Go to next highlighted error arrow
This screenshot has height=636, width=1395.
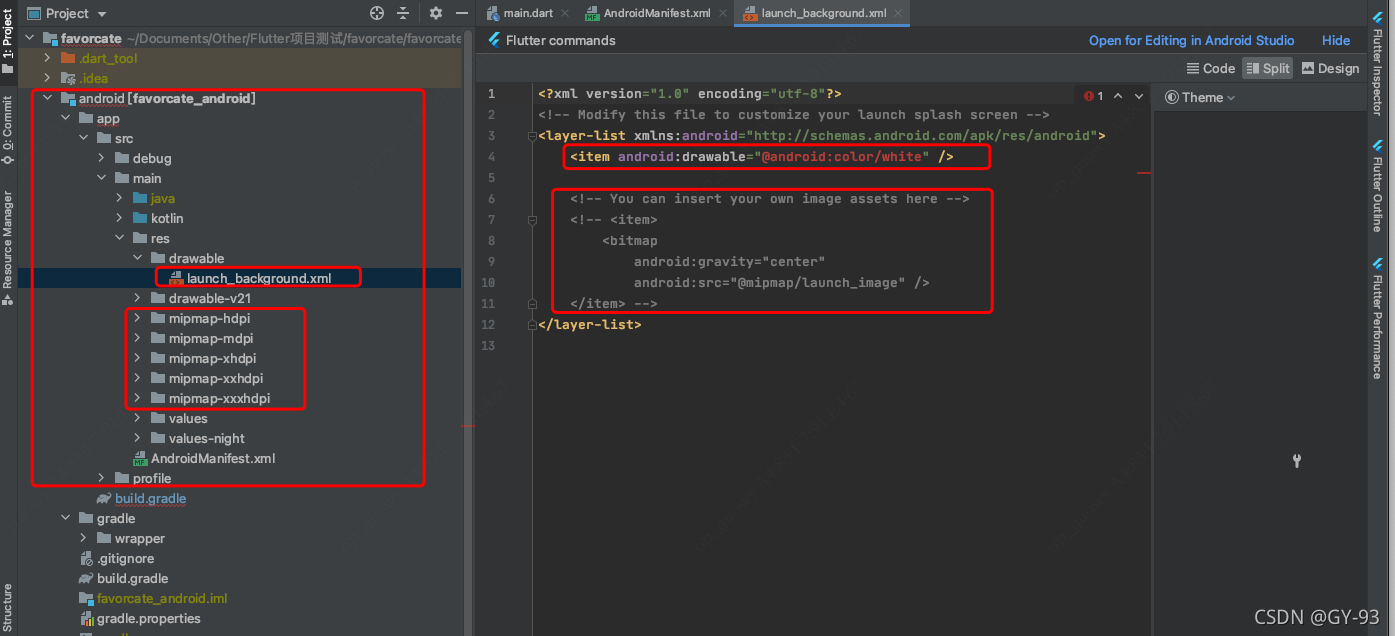click(x=1138, y=96)
